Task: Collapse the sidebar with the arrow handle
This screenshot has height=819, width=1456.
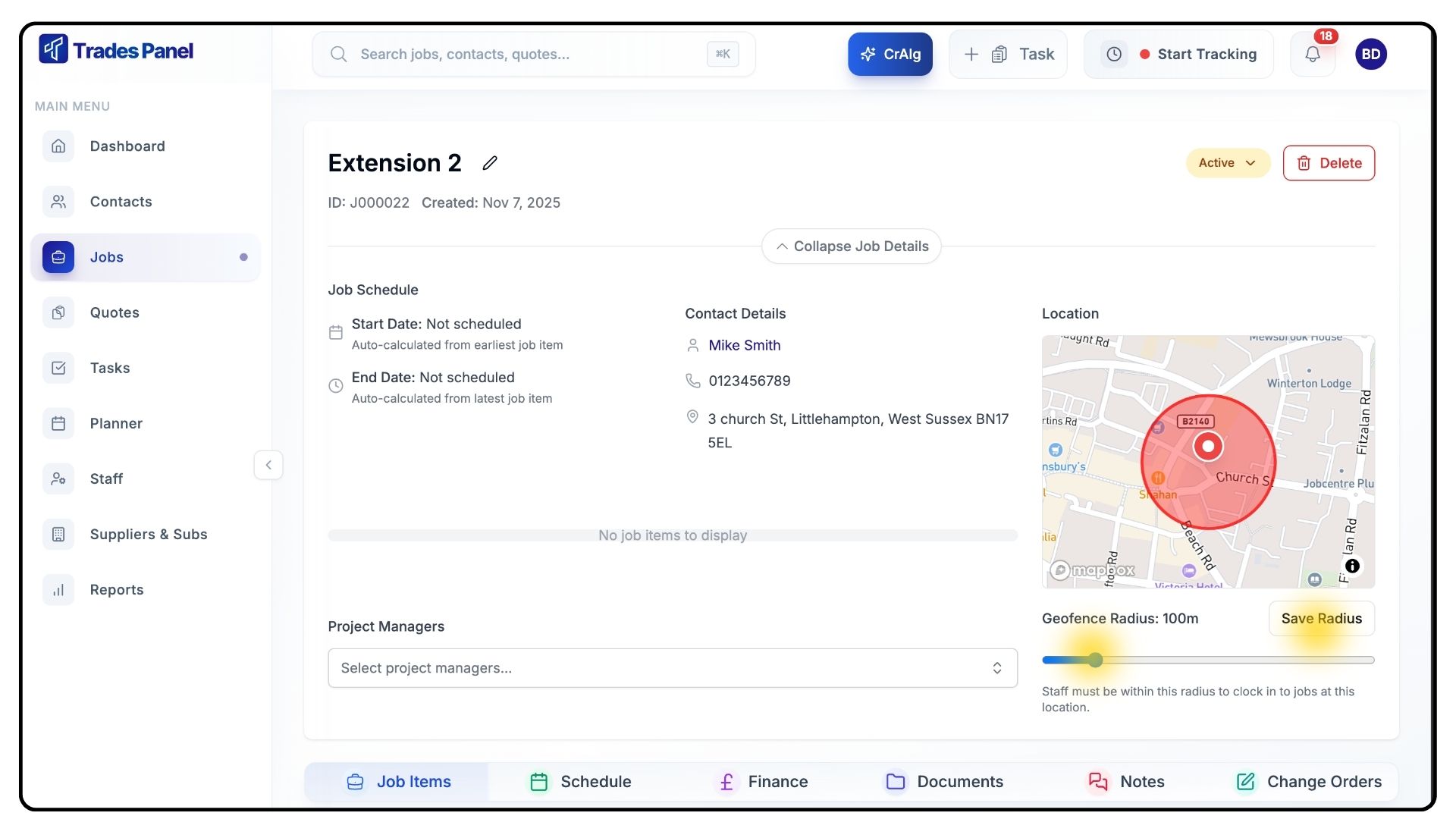Action: 268,465
